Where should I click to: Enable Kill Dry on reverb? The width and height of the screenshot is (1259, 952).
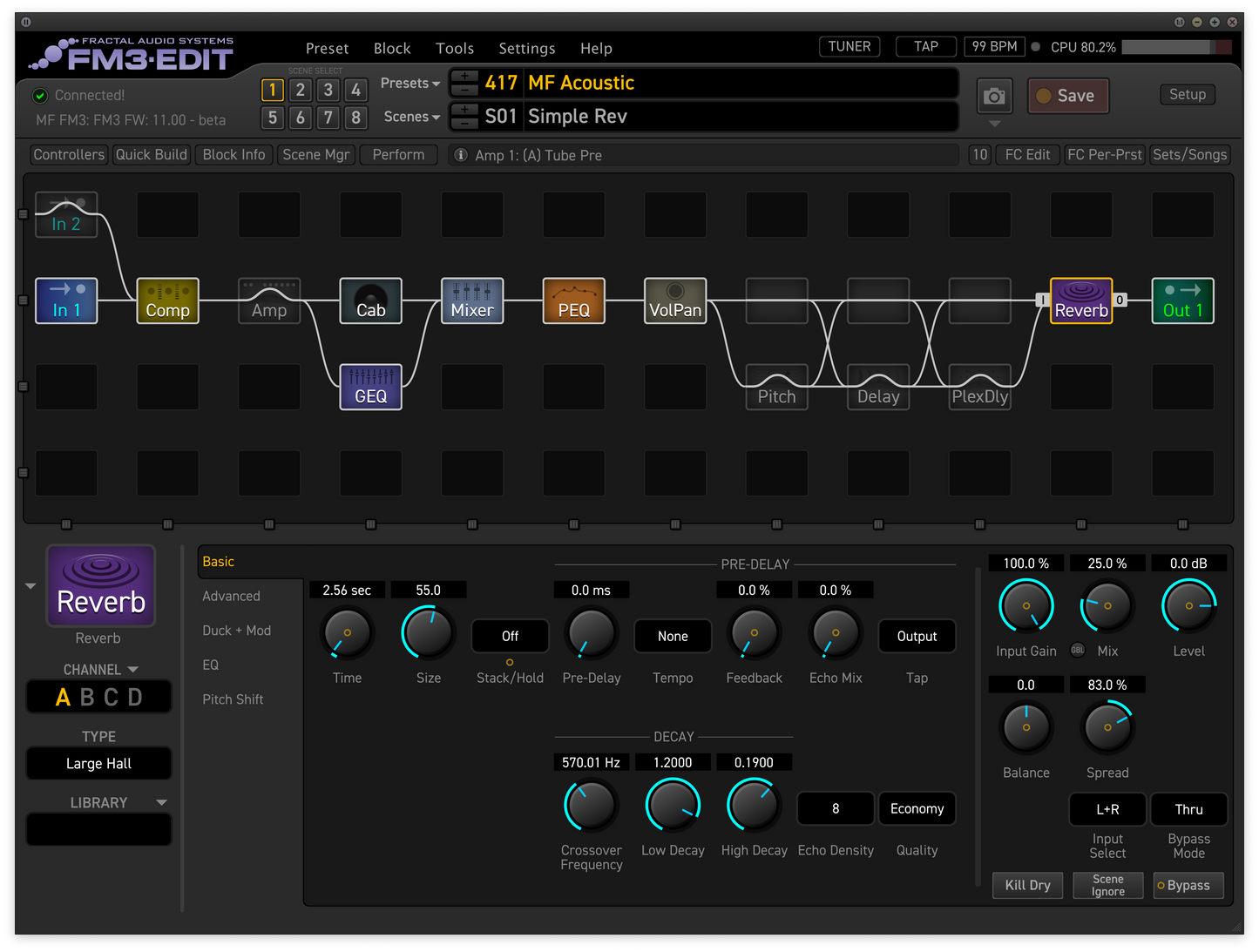[1027, 885]
